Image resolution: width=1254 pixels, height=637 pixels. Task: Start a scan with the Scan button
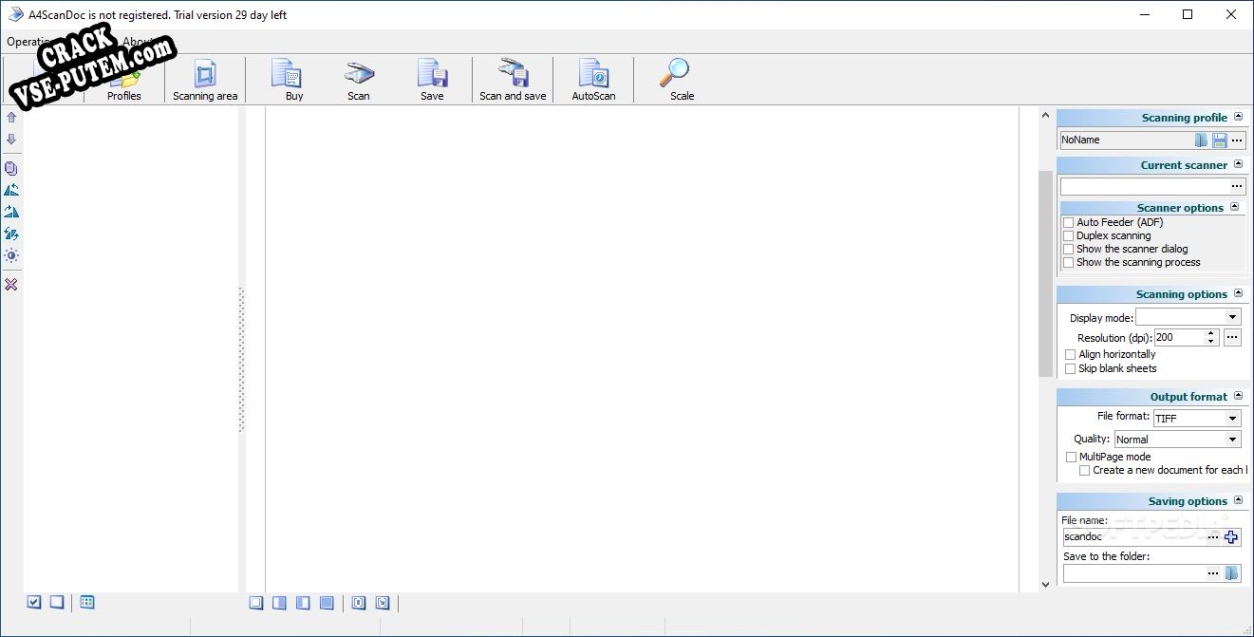pyautogui.click(x=358, y=80)
